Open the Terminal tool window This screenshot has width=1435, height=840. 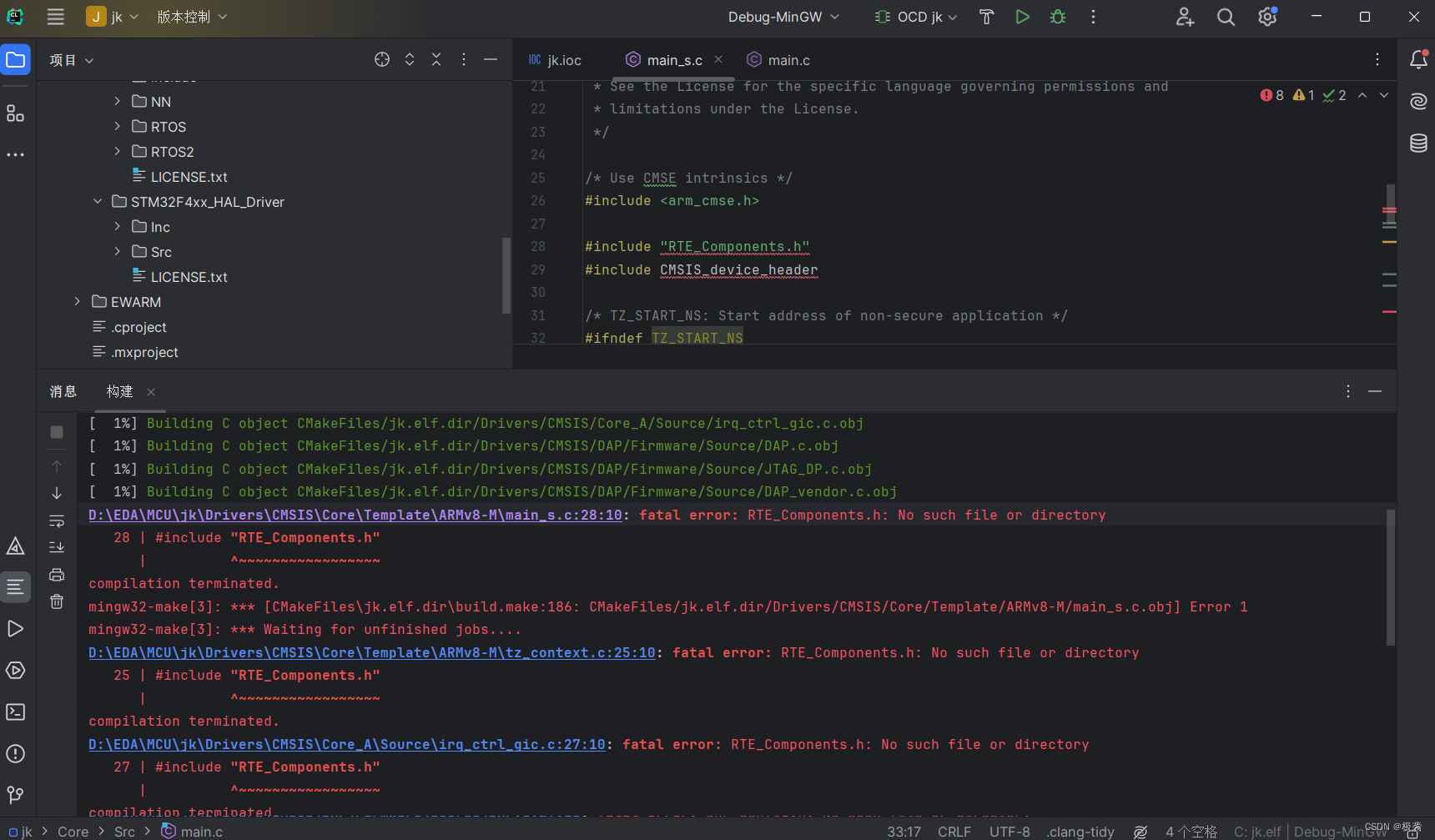pos(15,712)
